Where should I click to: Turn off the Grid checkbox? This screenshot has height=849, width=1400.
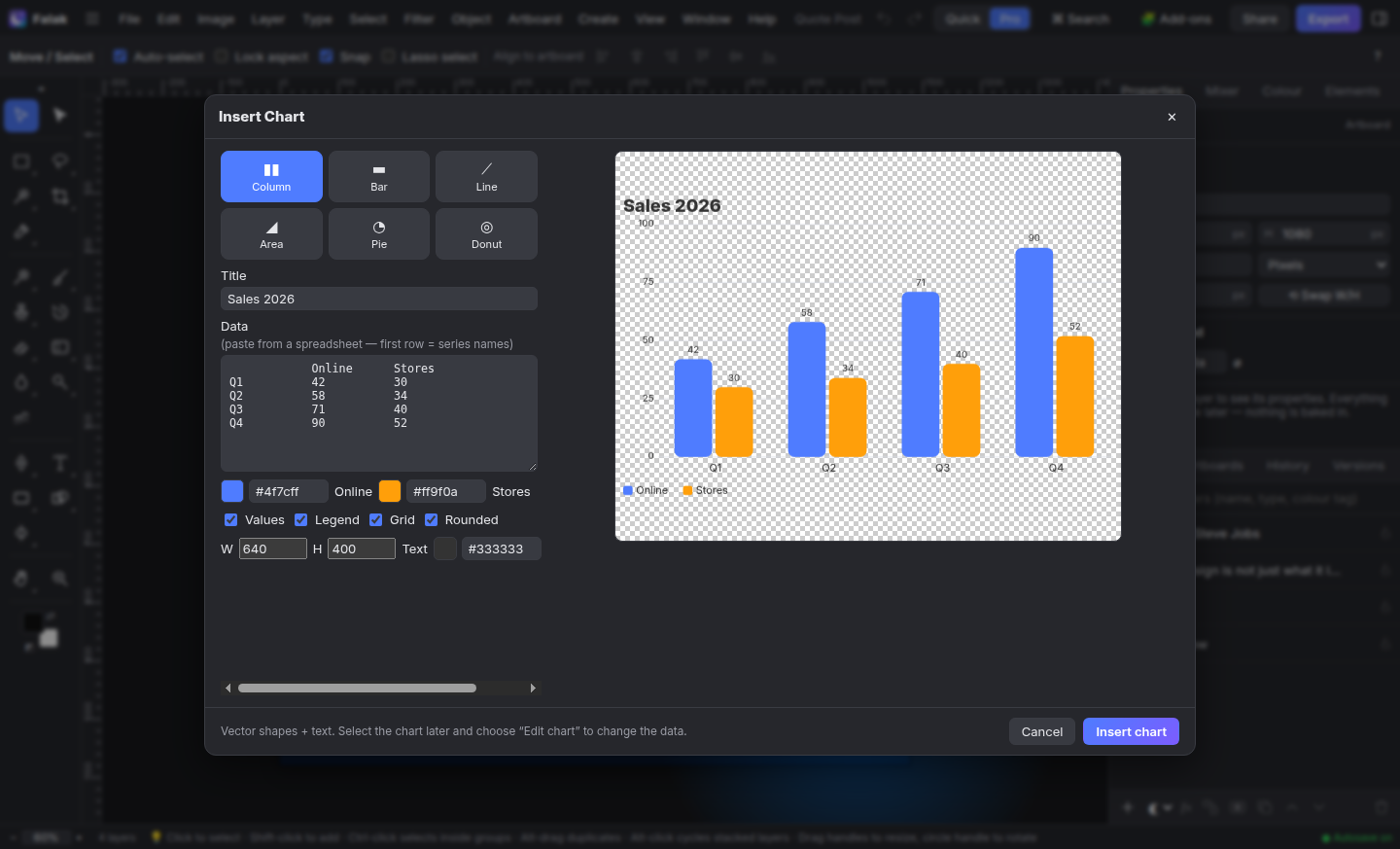(375, 519)
